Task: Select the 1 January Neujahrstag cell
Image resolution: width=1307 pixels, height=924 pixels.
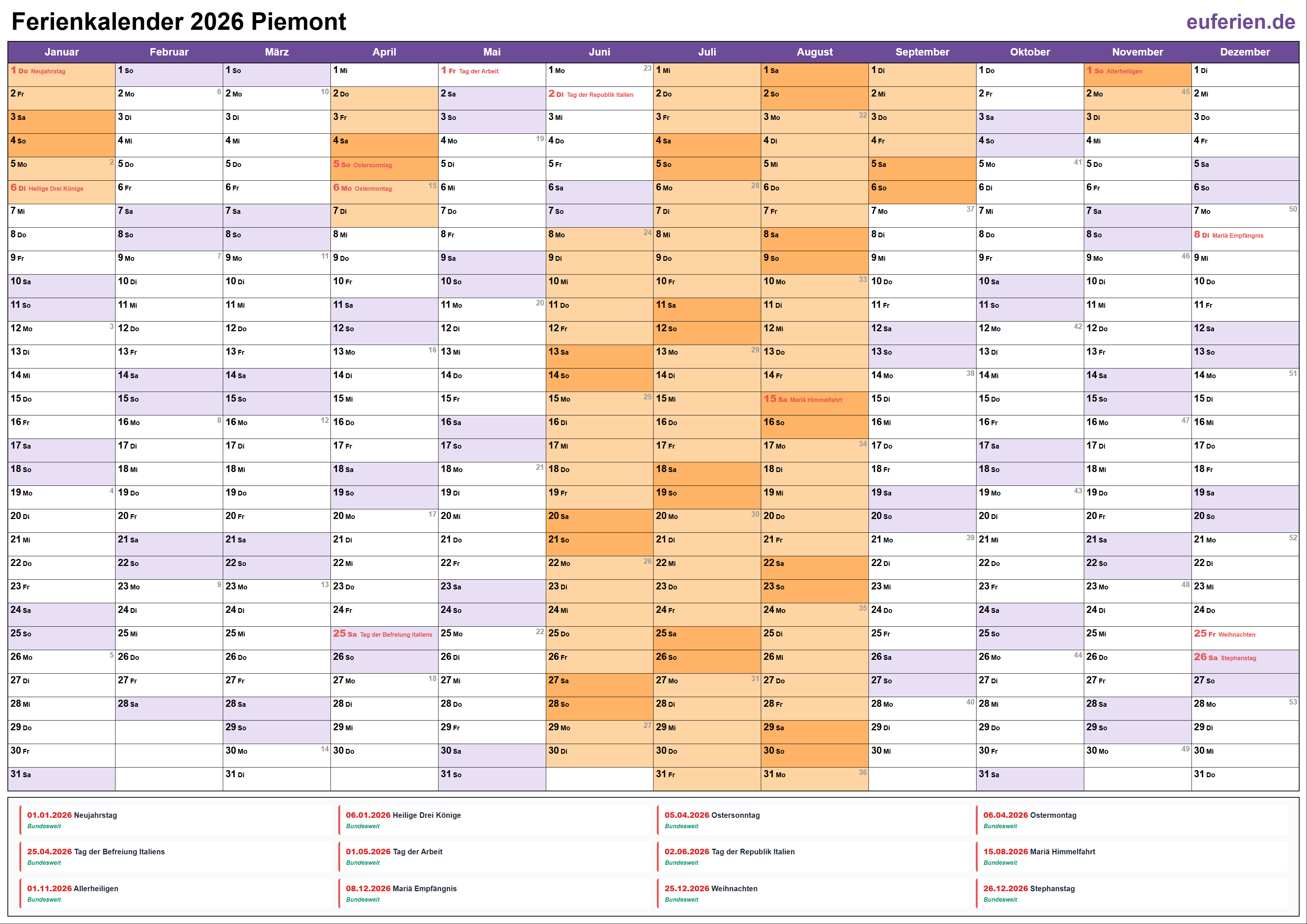Action: (61, 71)
